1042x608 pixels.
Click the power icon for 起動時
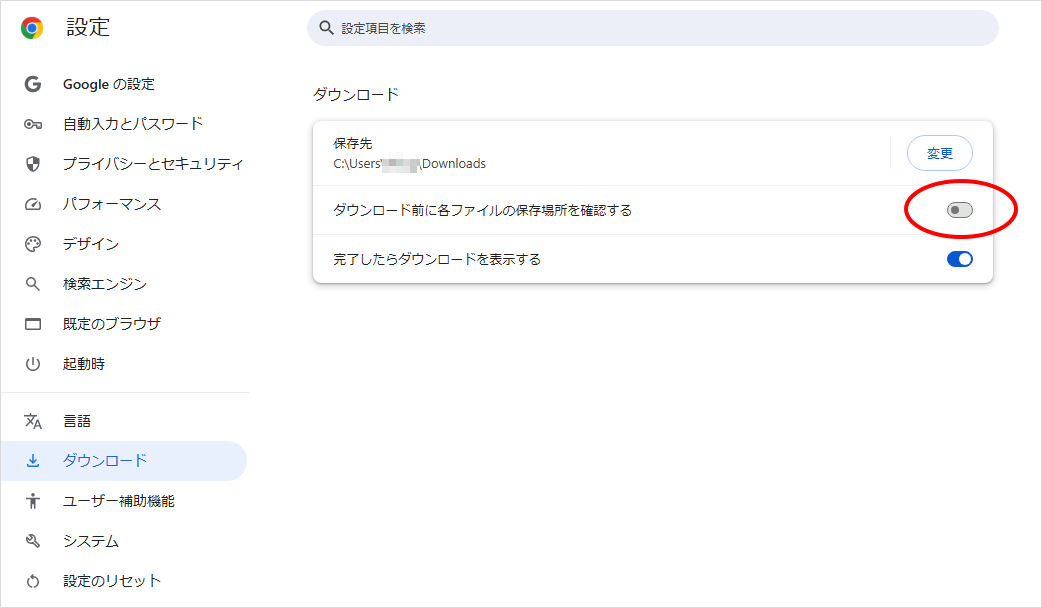click(33, 364)
